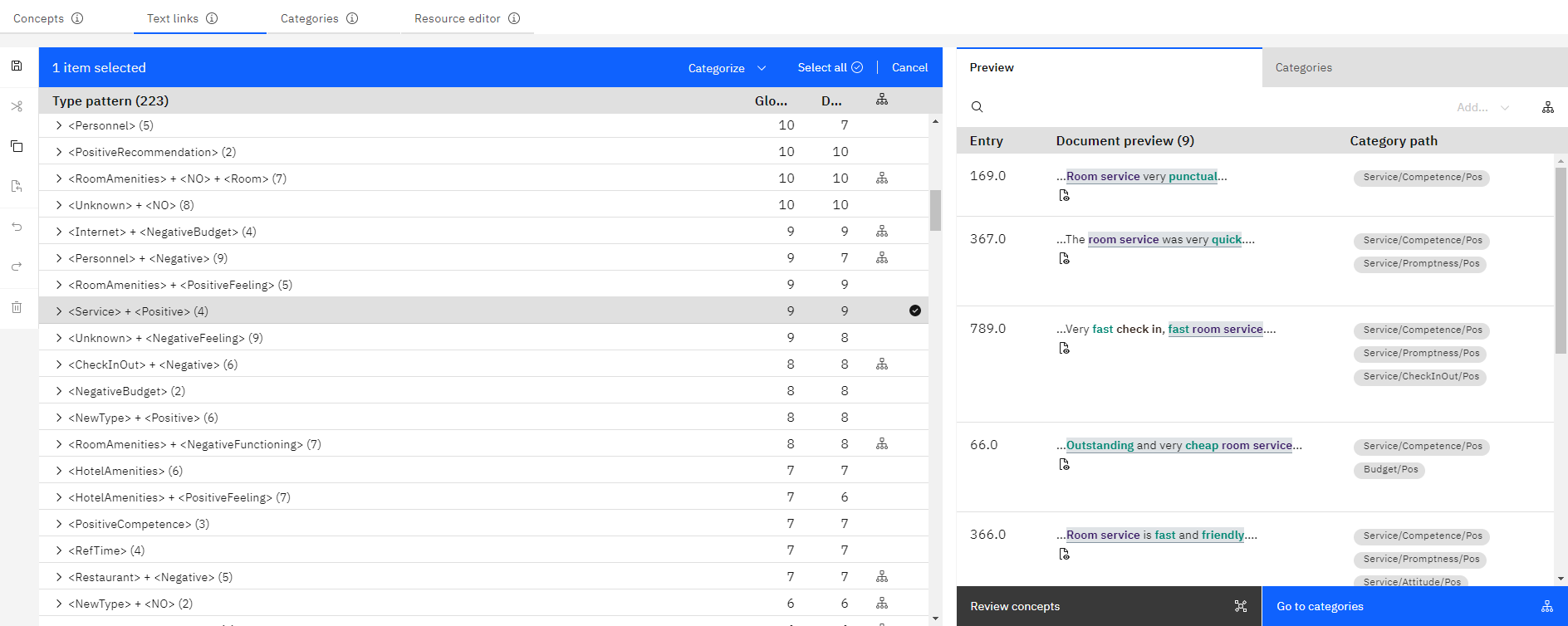Open document icon under entry 366.0
Screen dimensions: 1568x626
[1064, 555]
